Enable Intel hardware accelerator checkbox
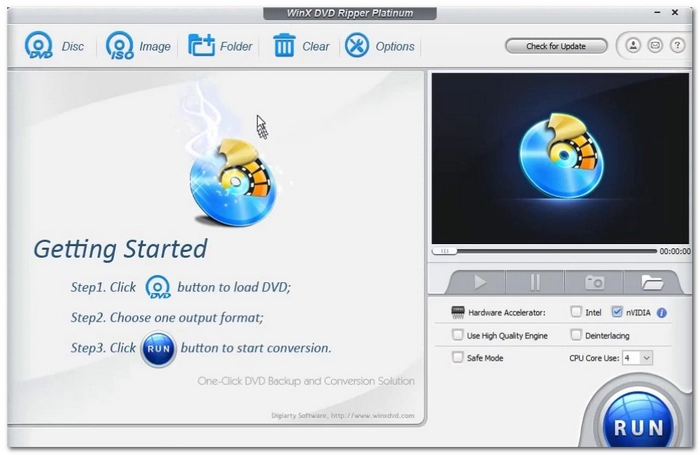 [576, 311]
